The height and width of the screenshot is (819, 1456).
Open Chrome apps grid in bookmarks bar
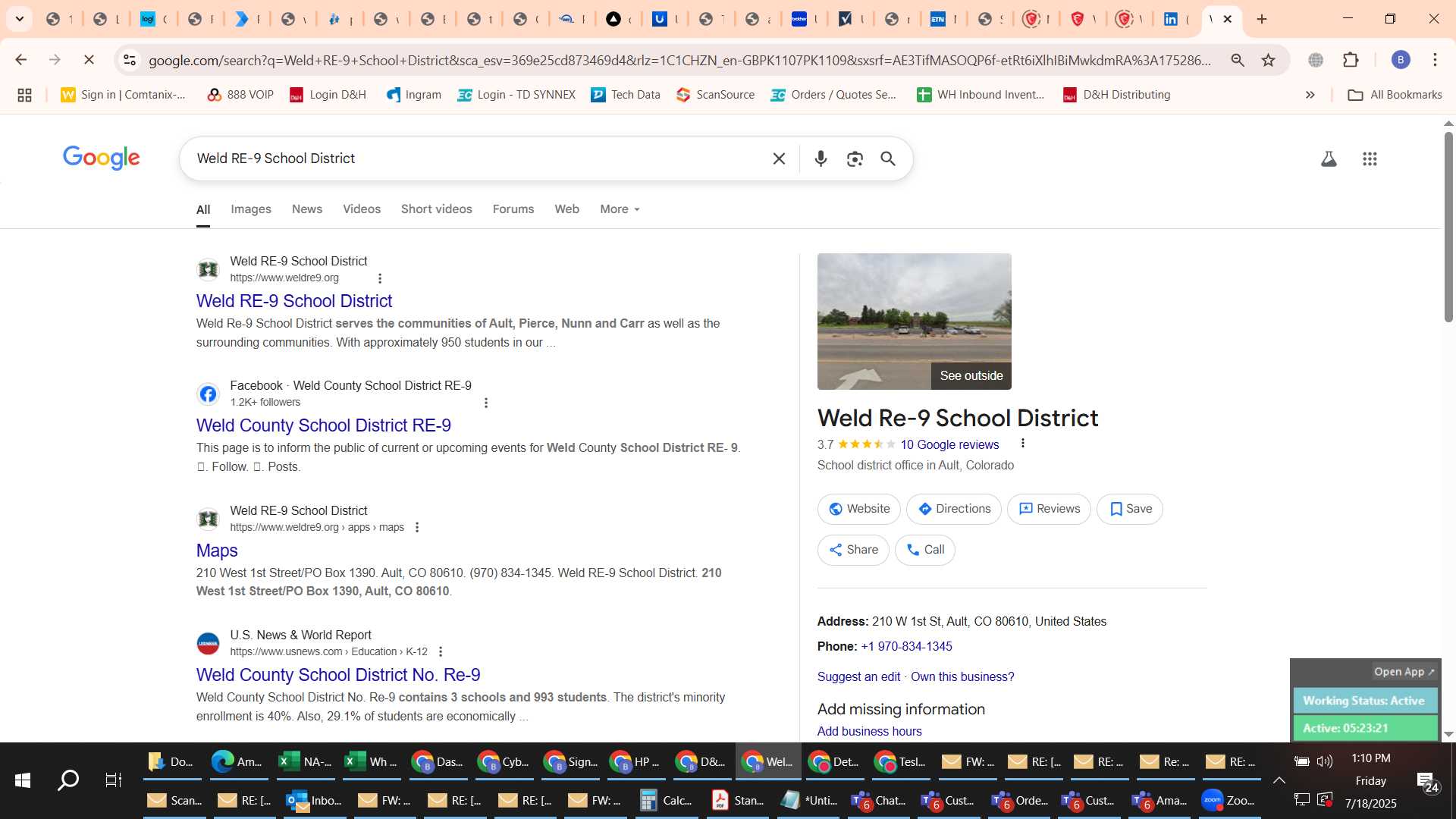point(24,95)
